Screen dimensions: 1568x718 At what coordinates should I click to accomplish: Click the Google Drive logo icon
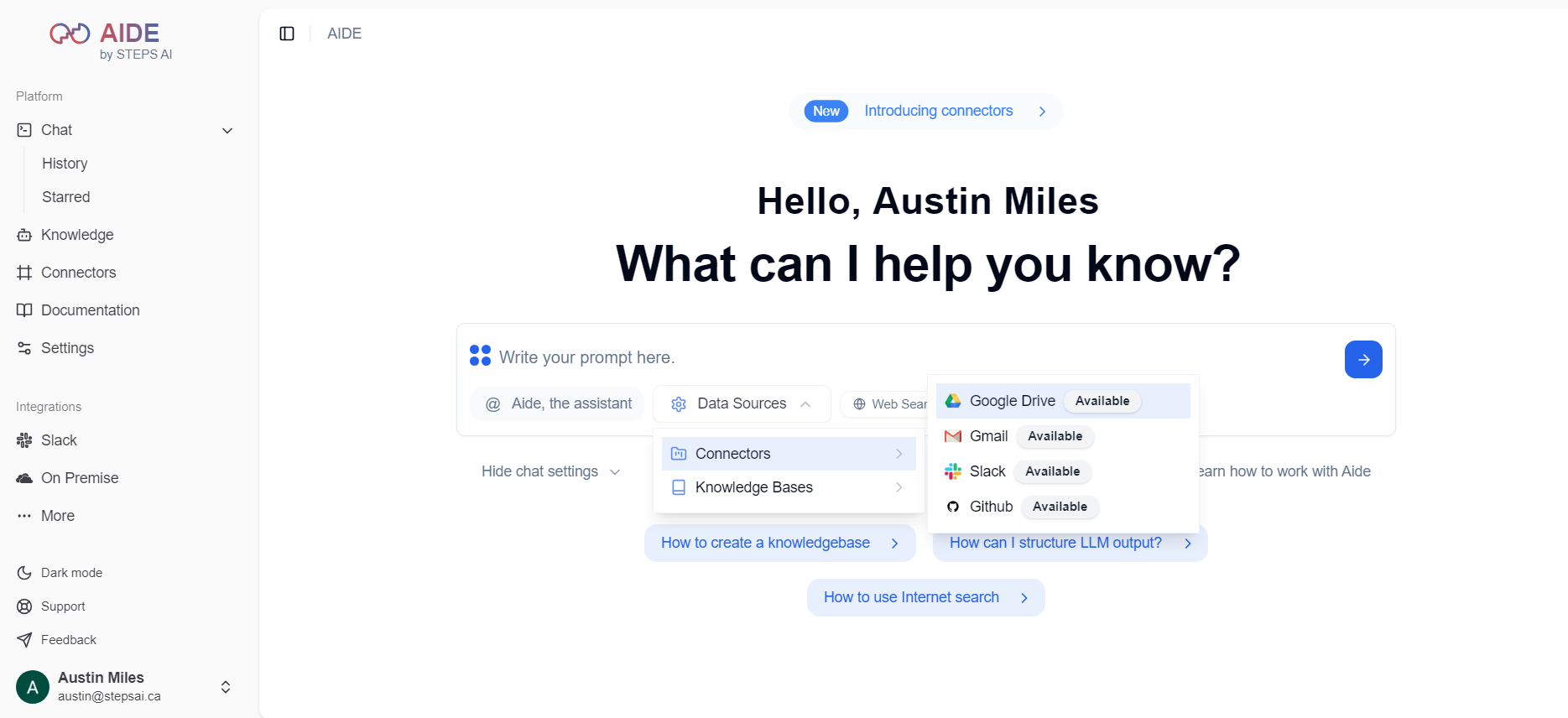pos(953,401)
